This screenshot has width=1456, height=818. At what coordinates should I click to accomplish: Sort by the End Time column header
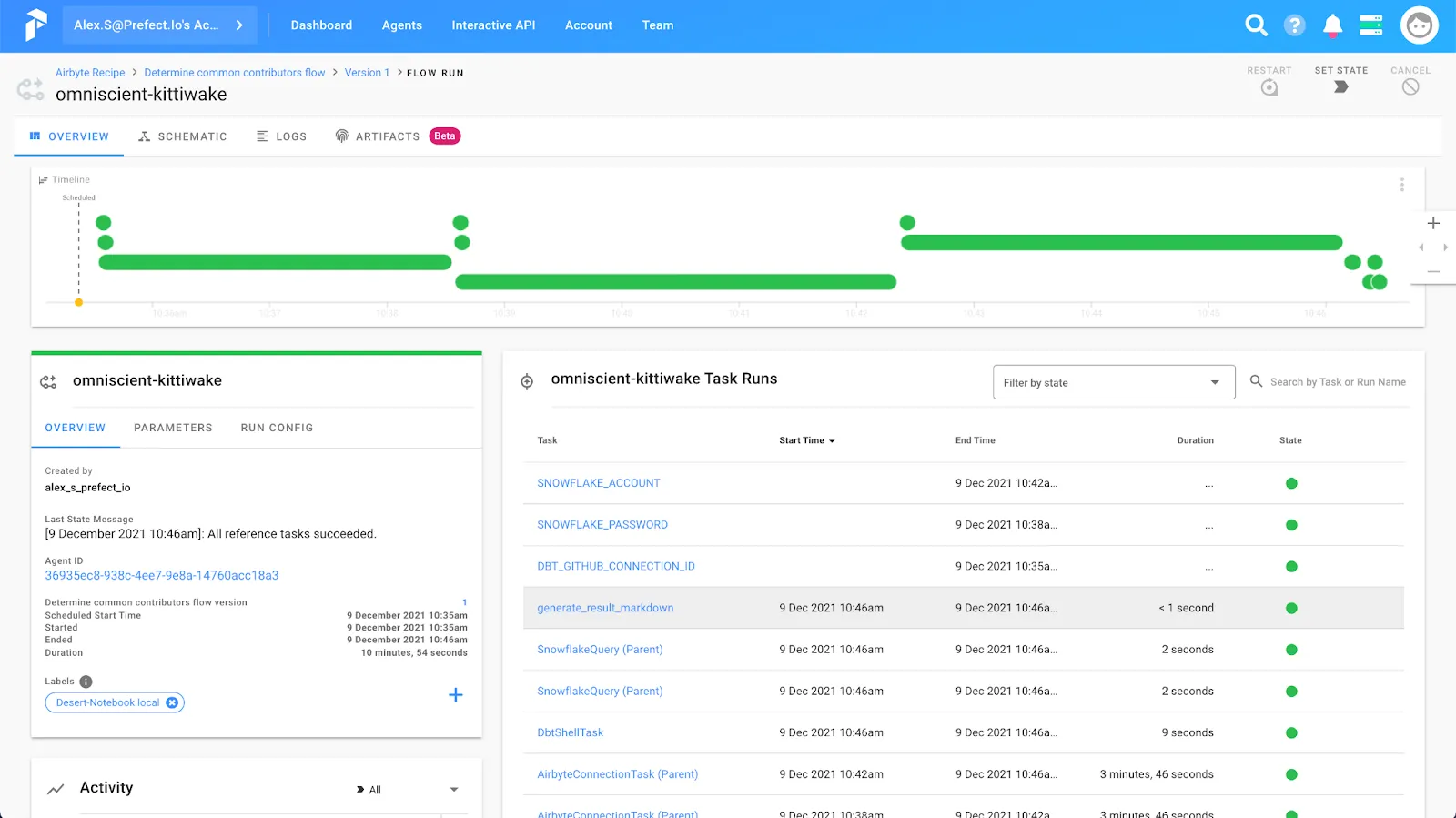tap(976, 440)
